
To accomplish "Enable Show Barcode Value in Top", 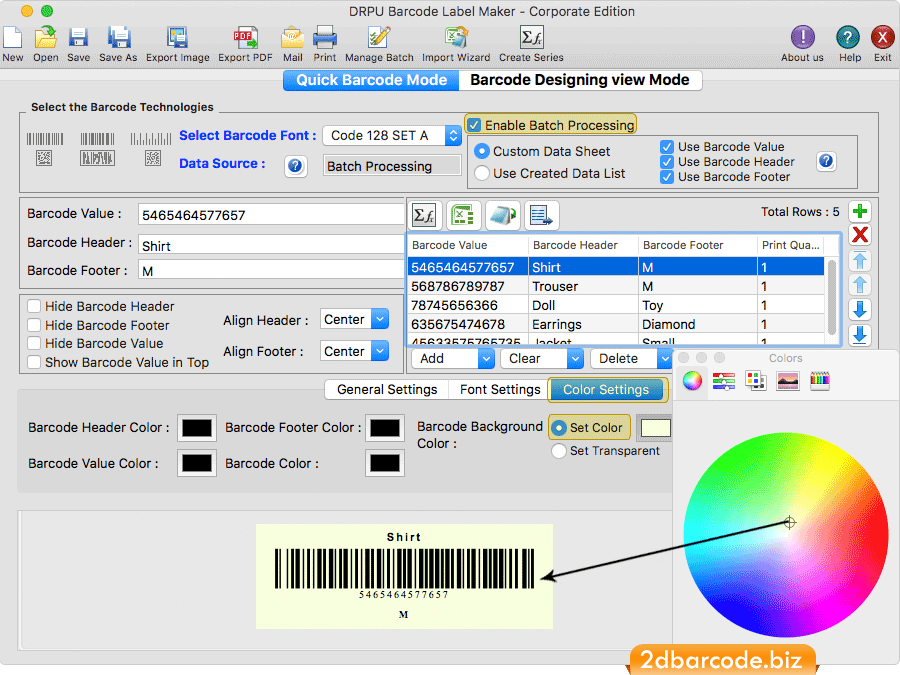I will pos(34,362).
